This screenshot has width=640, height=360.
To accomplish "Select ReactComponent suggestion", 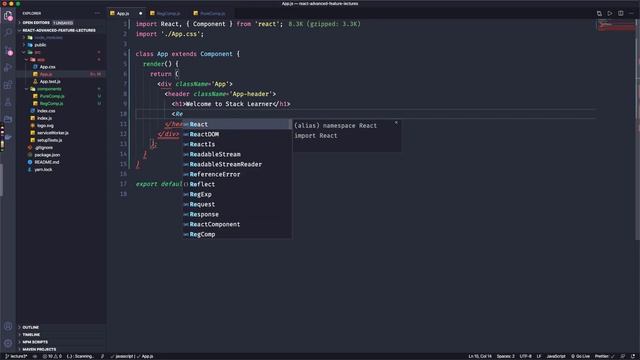I will tap(237, 224).
